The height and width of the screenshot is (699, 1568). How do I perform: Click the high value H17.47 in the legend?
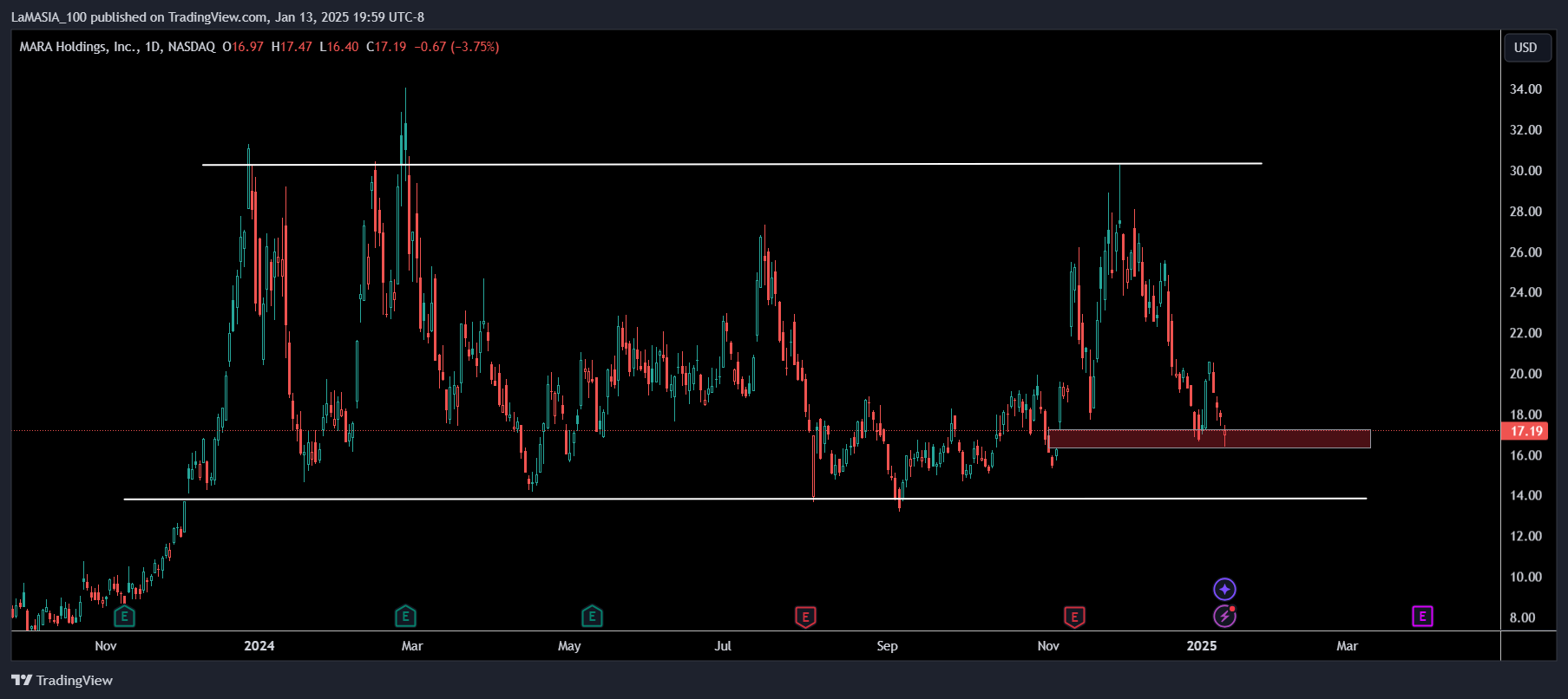292,47
